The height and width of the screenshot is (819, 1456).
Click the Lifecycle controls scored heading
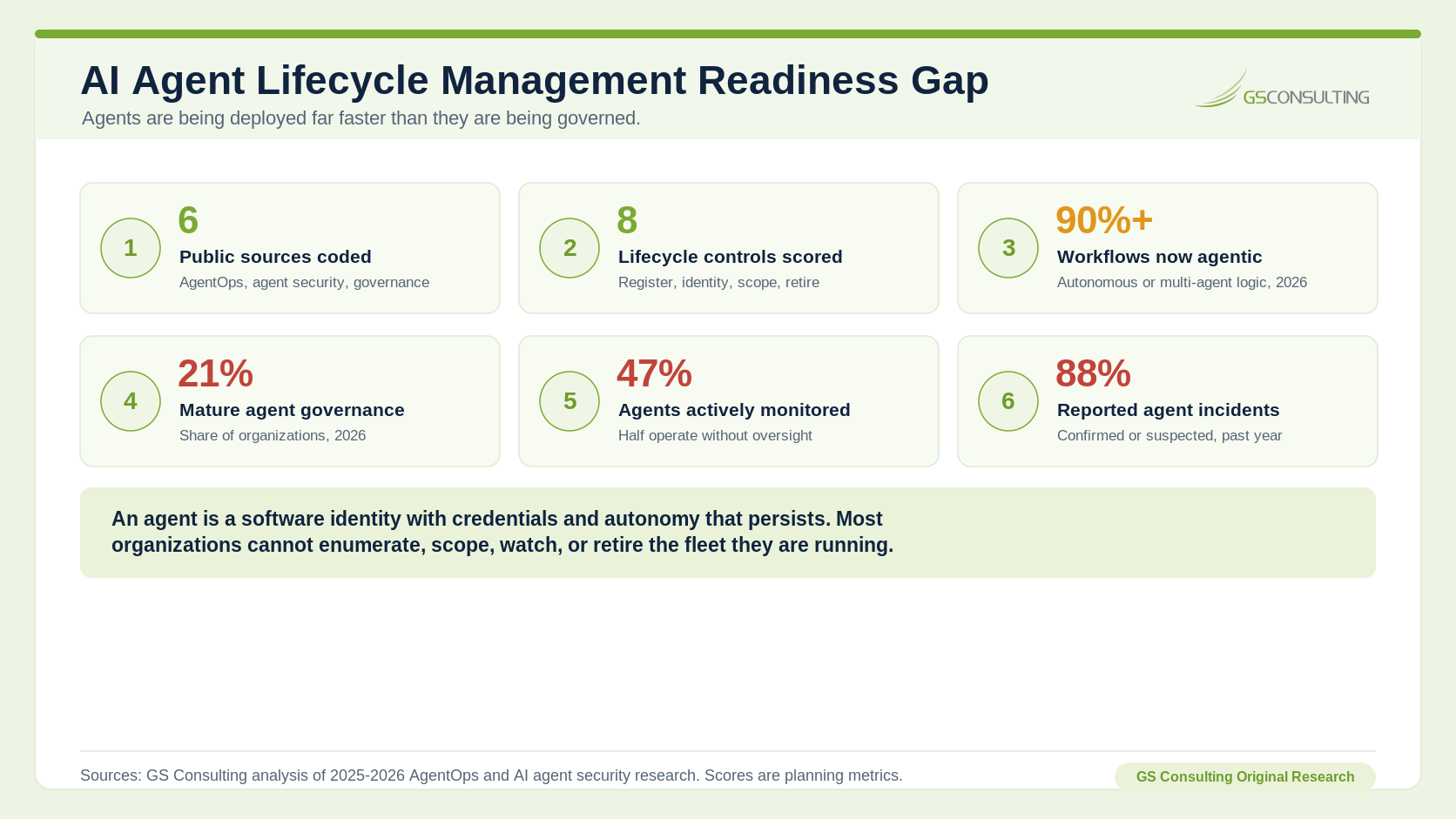point(731,257)
